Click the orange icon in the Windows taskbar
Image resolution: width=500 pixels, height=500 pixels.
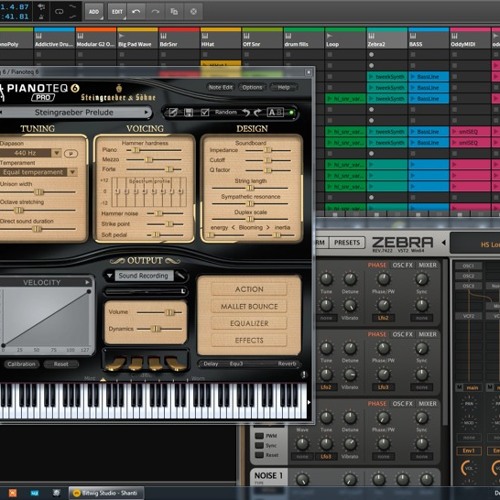click(x=13, y=493)
